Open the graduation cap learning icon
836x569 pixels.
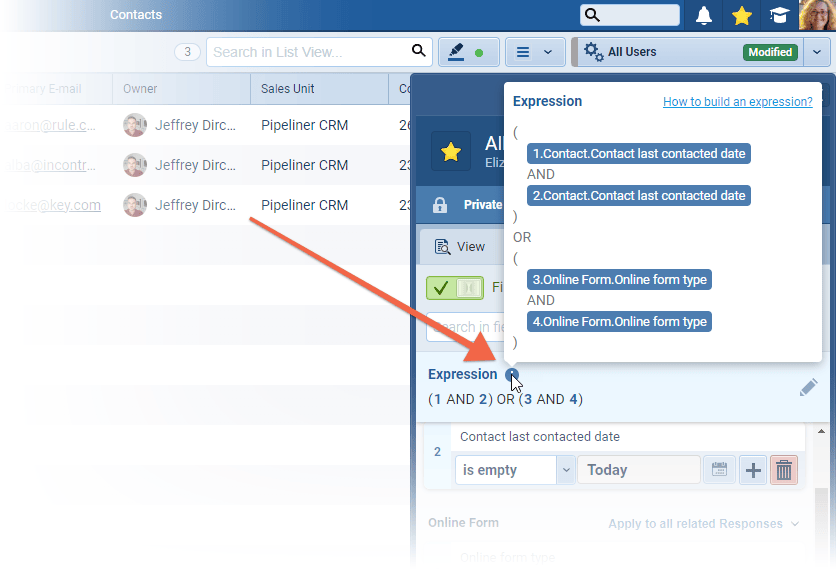[x=777, y=15]
